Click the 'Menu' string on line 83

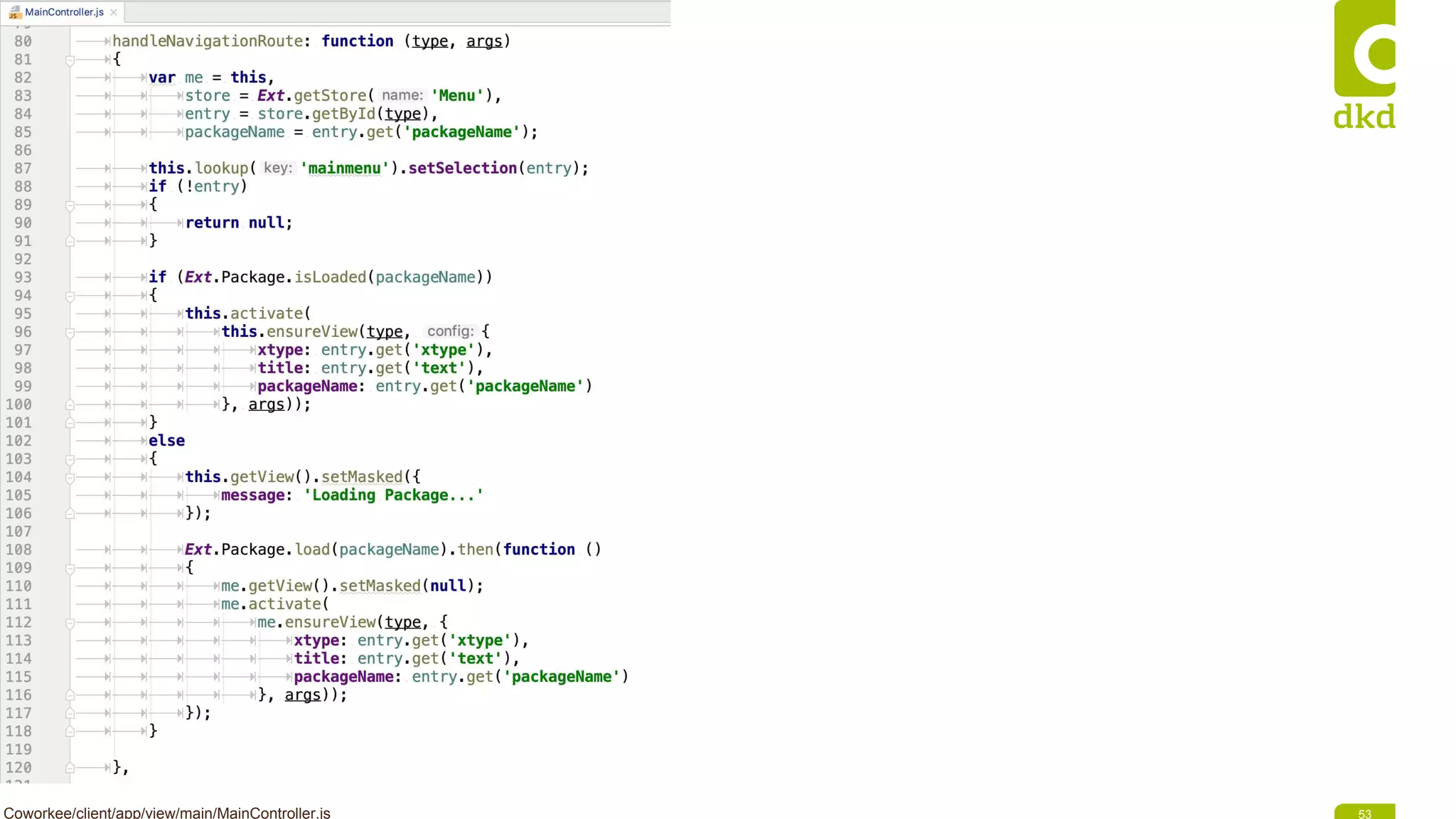click(x=457, y=96)
